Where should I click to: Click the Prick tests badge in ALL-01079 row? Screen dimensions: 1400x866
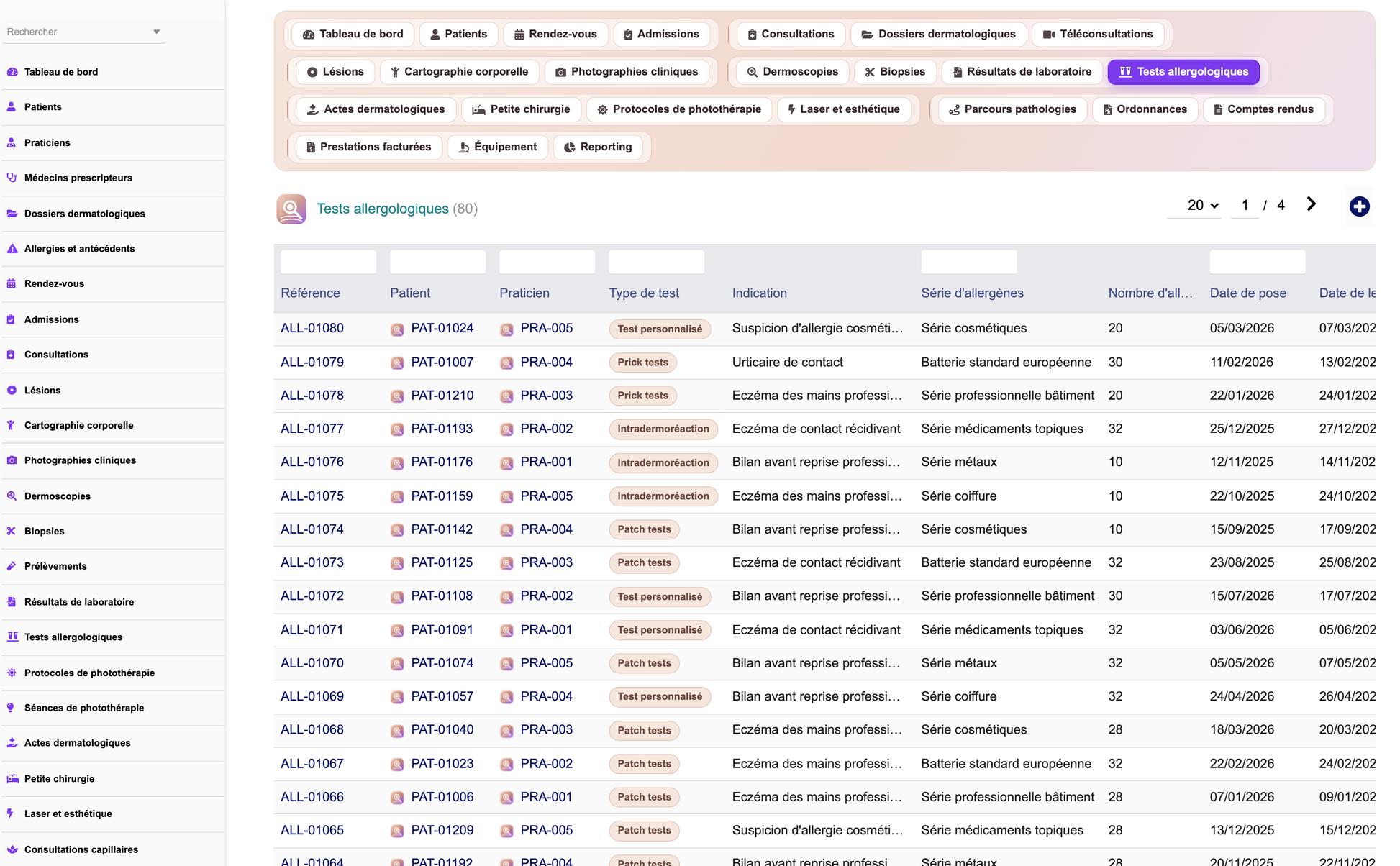pyautogui.click(x=642, y=363)
